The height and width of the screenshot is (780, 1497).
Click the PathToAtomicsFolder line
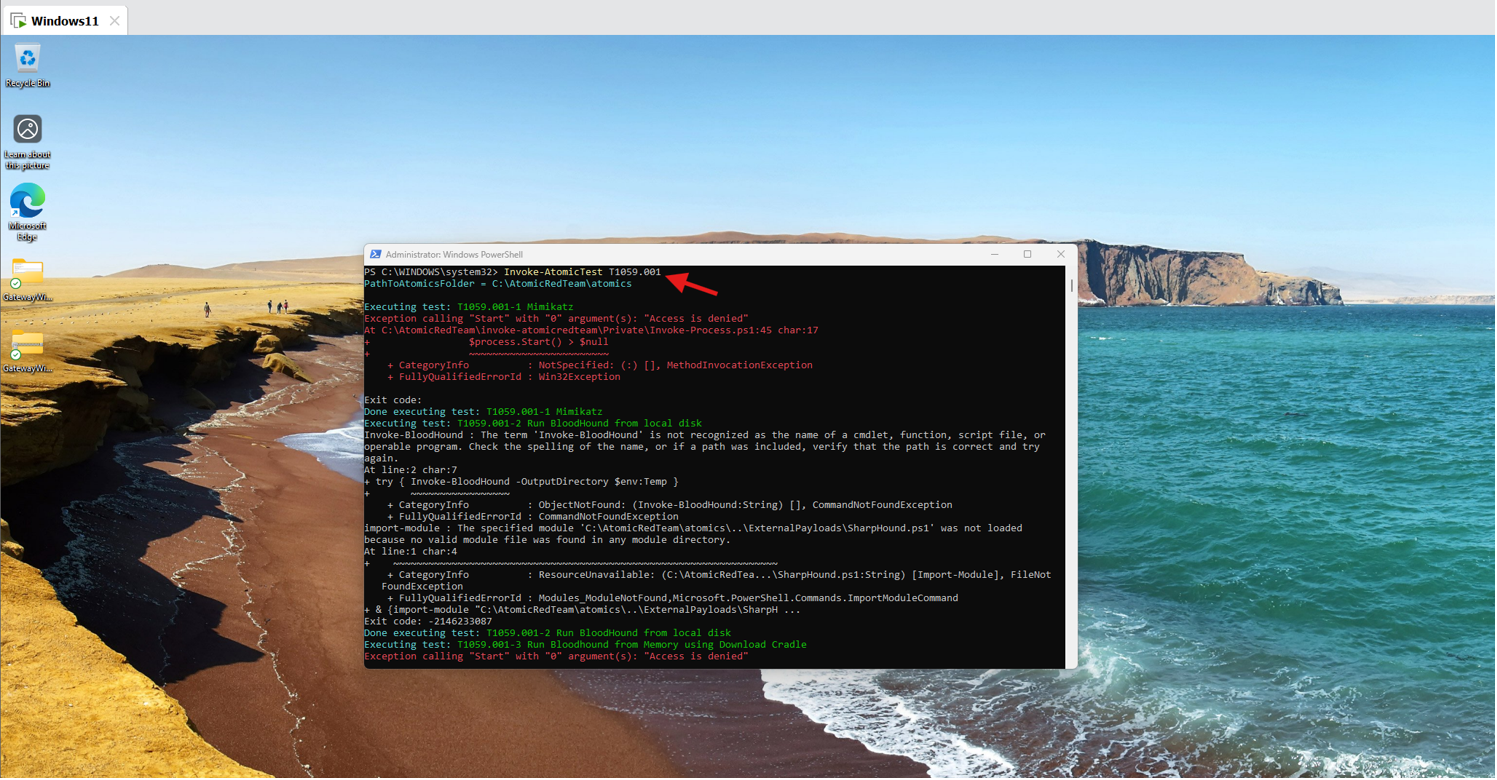click(x=498, y=284)
